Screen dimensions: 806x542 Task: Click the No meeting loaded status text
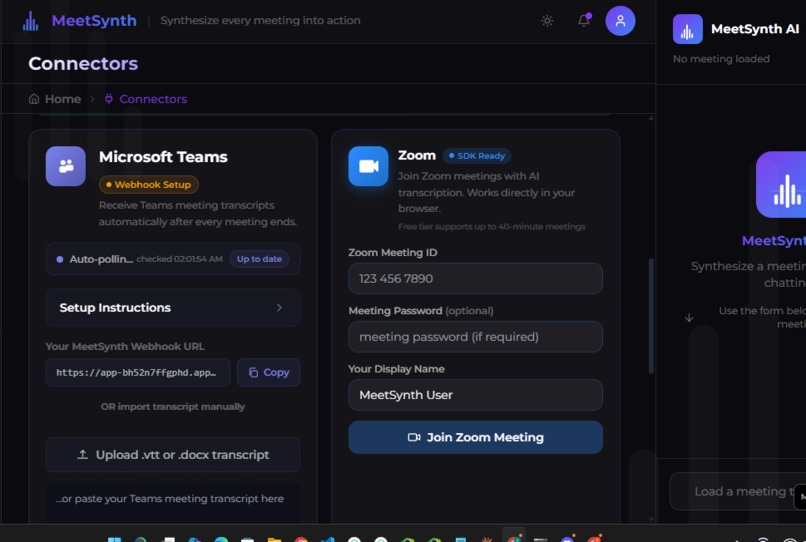pos(721,59)
